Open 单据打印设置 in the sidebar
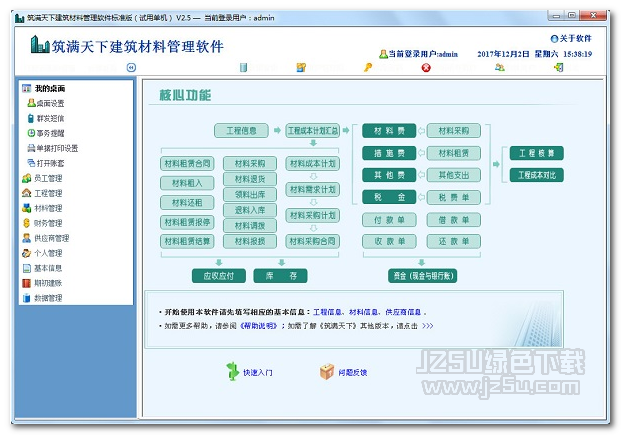This screenshot has height=435, width=621. click(53, 148)
